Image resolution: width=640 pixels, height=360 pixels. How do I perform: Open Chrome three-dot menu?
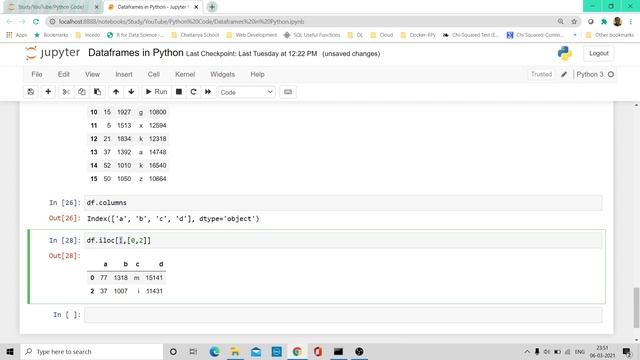click(631, 22)
